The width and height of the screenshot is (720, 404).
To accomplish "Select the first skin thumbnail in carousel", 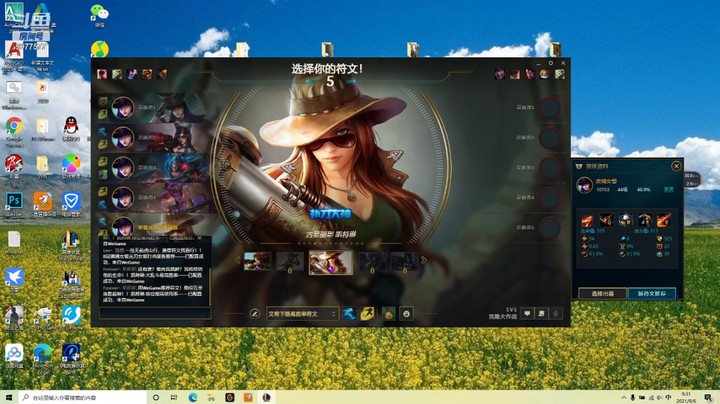I will [x=257, y=261].
